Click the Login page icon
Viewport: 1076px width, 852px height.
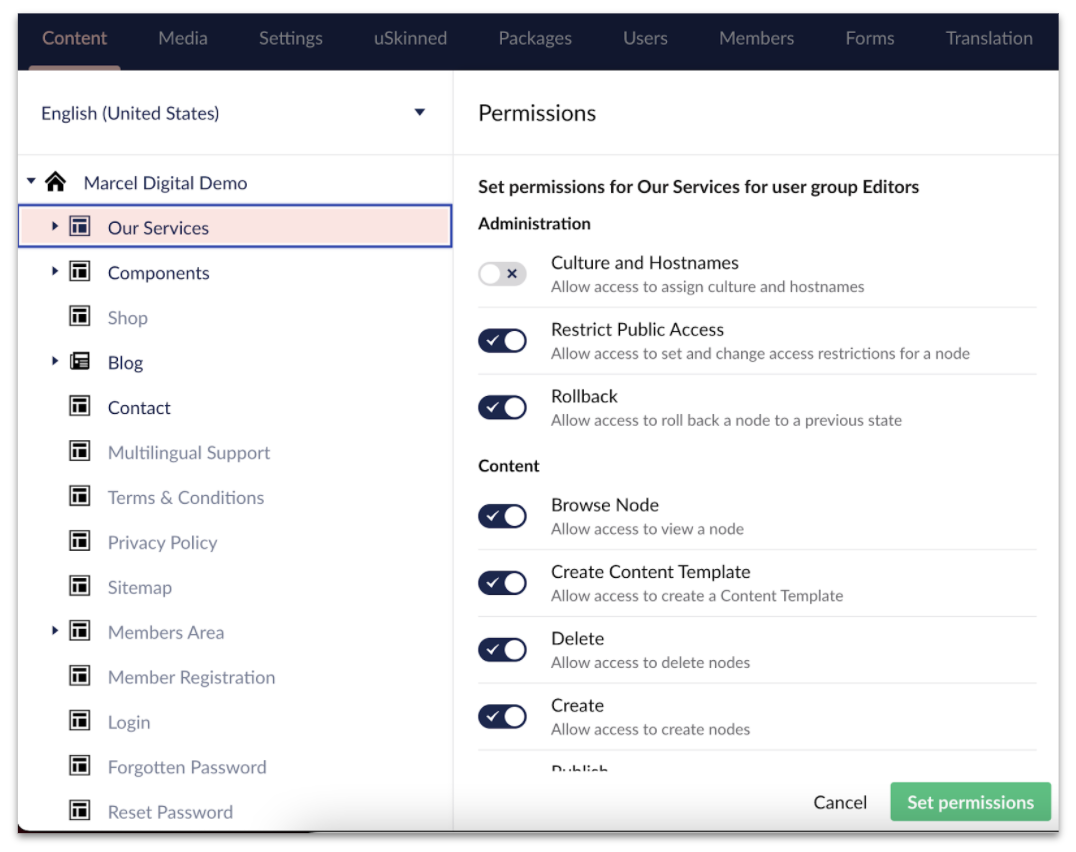(x=80, y=721)
